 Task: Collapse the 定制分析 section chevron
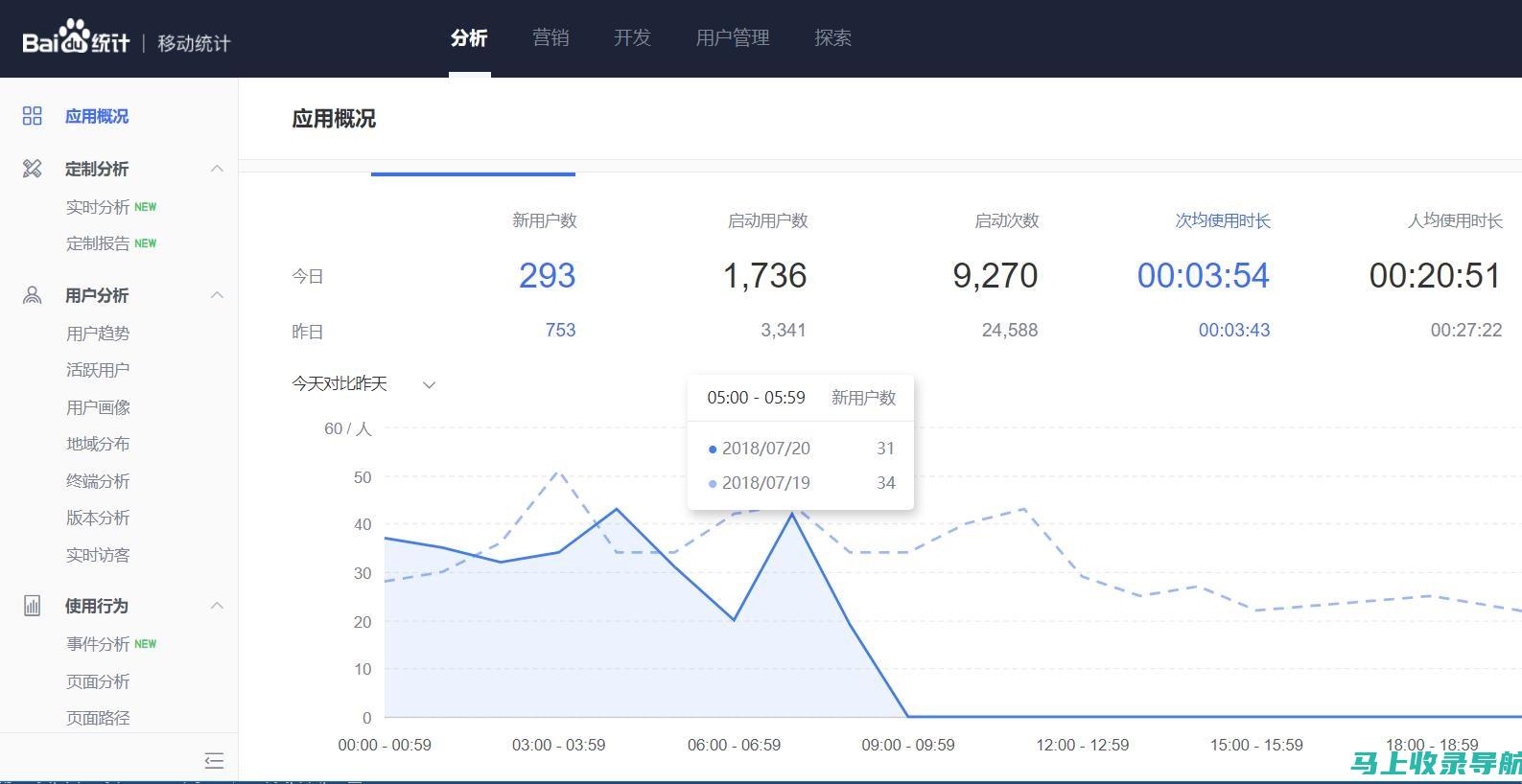[217, 169]
